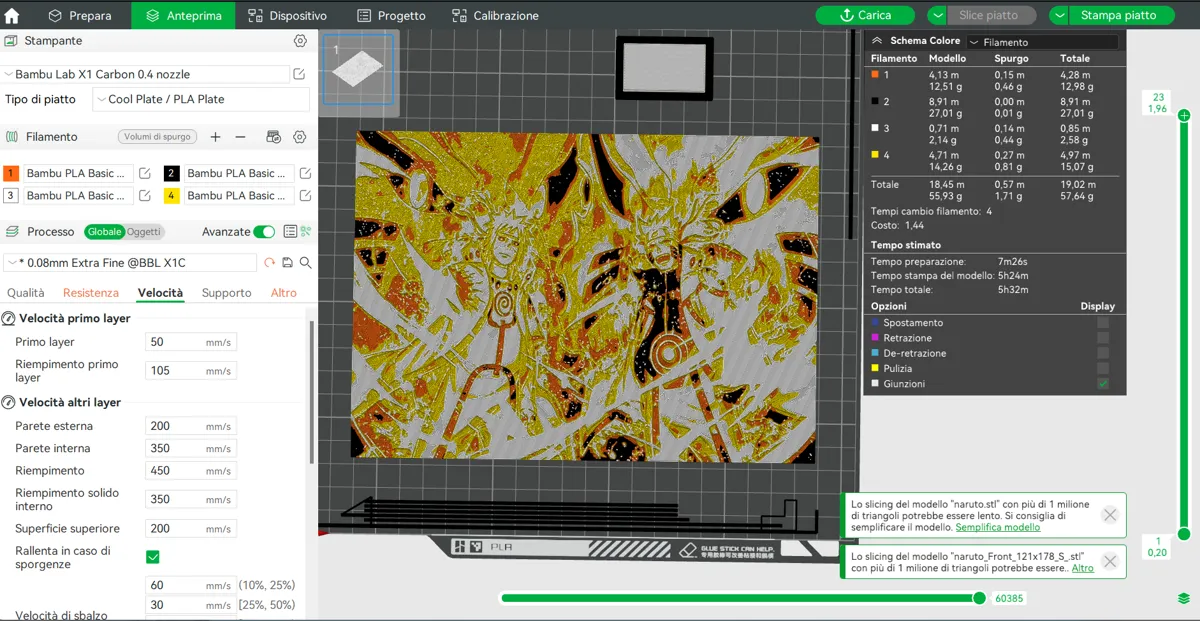Edit filament 2 preset
The height and width of the screenshot is (621, 1200).
coord(305,173)
